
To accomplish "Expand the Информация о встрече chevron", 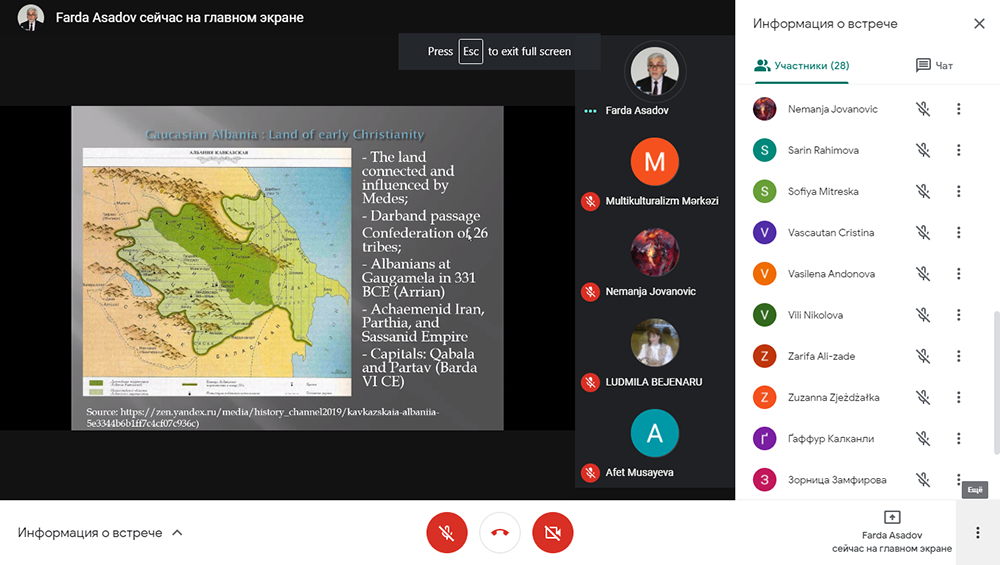I will (x=177, y=533).
